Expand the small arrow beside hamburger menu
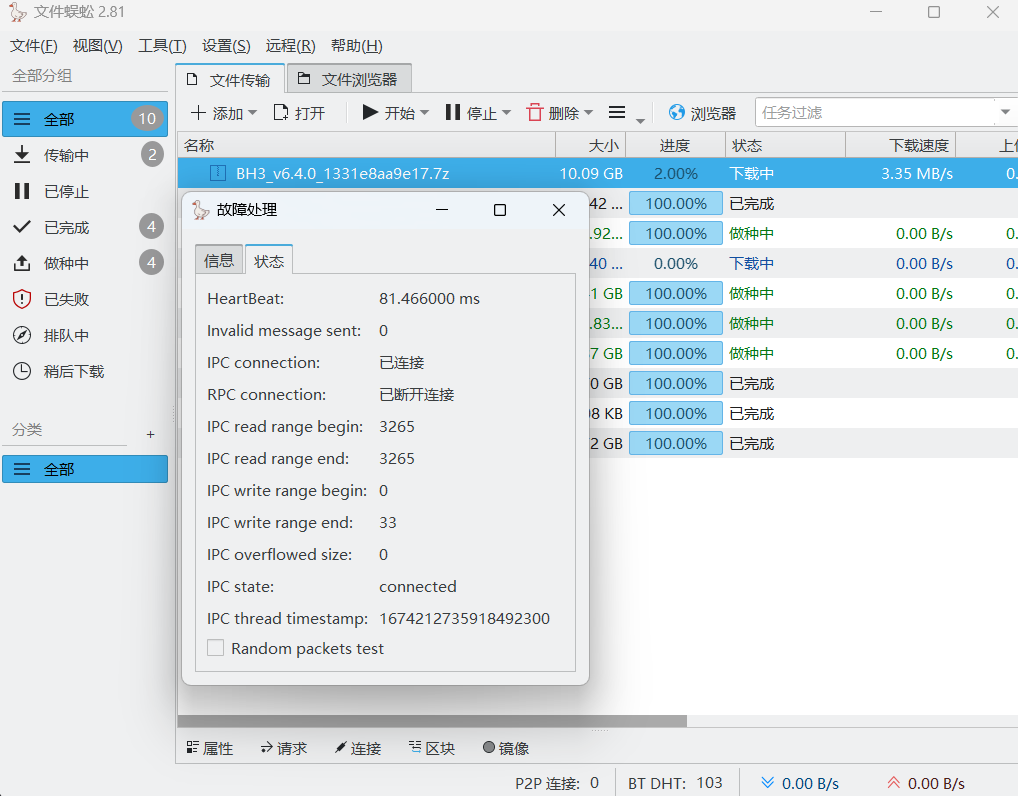This screenshot has height=796, width=1018. point(640,120)
